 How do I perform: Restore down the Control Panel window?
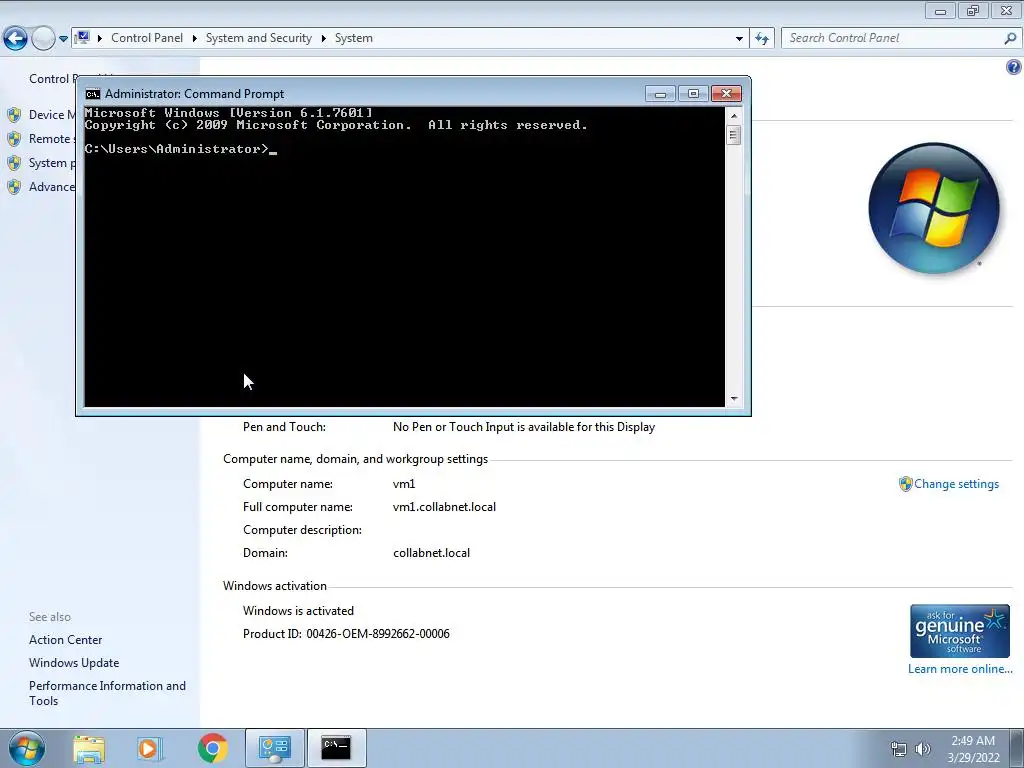tap(973, 10)
